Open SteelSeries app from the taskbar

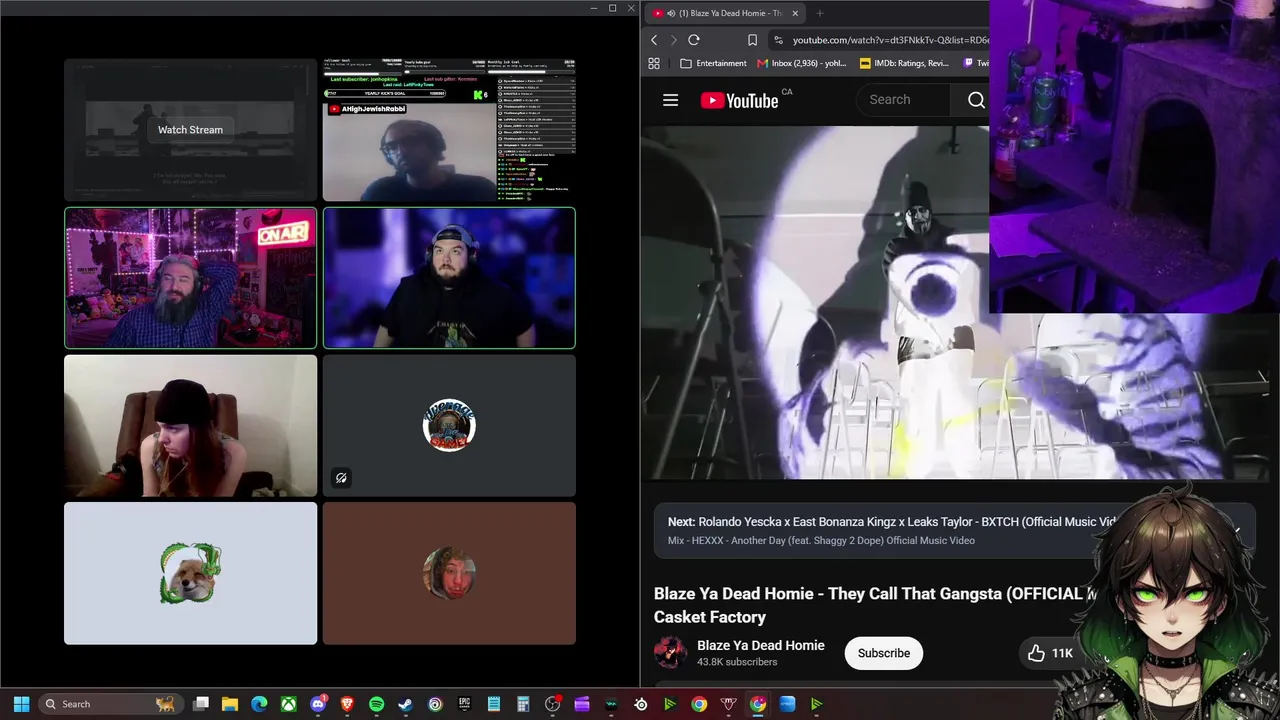641,704
